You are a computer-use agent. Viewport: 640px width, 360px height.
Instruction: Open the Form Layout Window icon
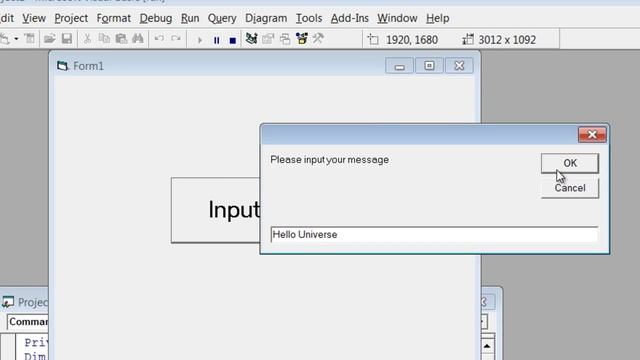click(x=285, y=39)
